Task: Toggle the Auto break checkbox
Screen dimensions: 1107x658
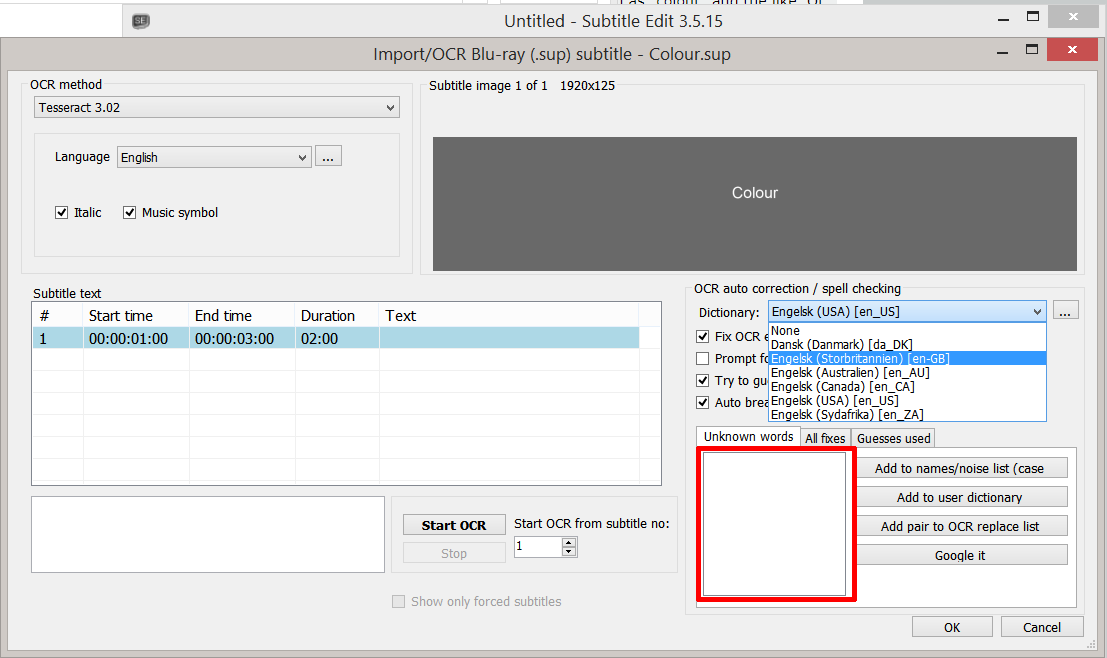Action: (x=702, y=402)
